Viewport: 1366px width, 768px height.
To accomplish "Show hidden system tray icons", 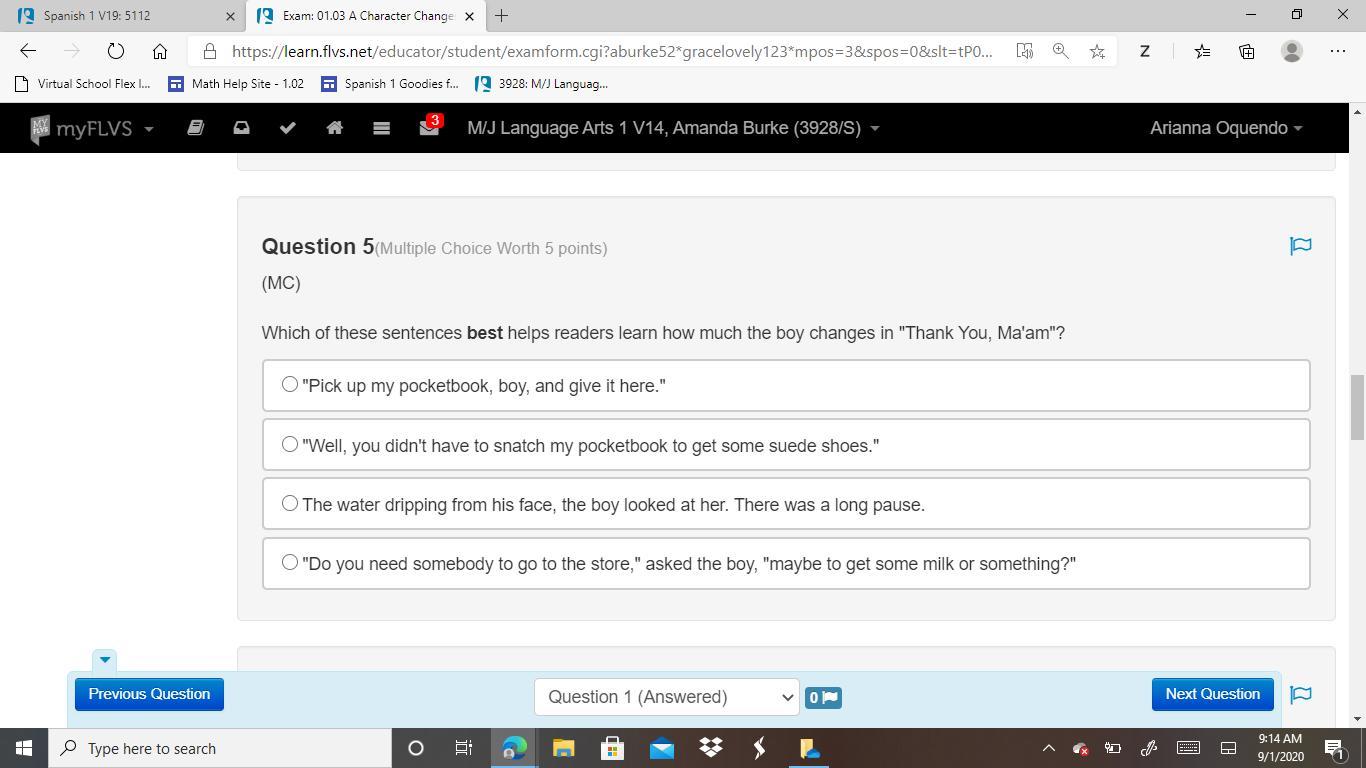I will pos(1048,748).
